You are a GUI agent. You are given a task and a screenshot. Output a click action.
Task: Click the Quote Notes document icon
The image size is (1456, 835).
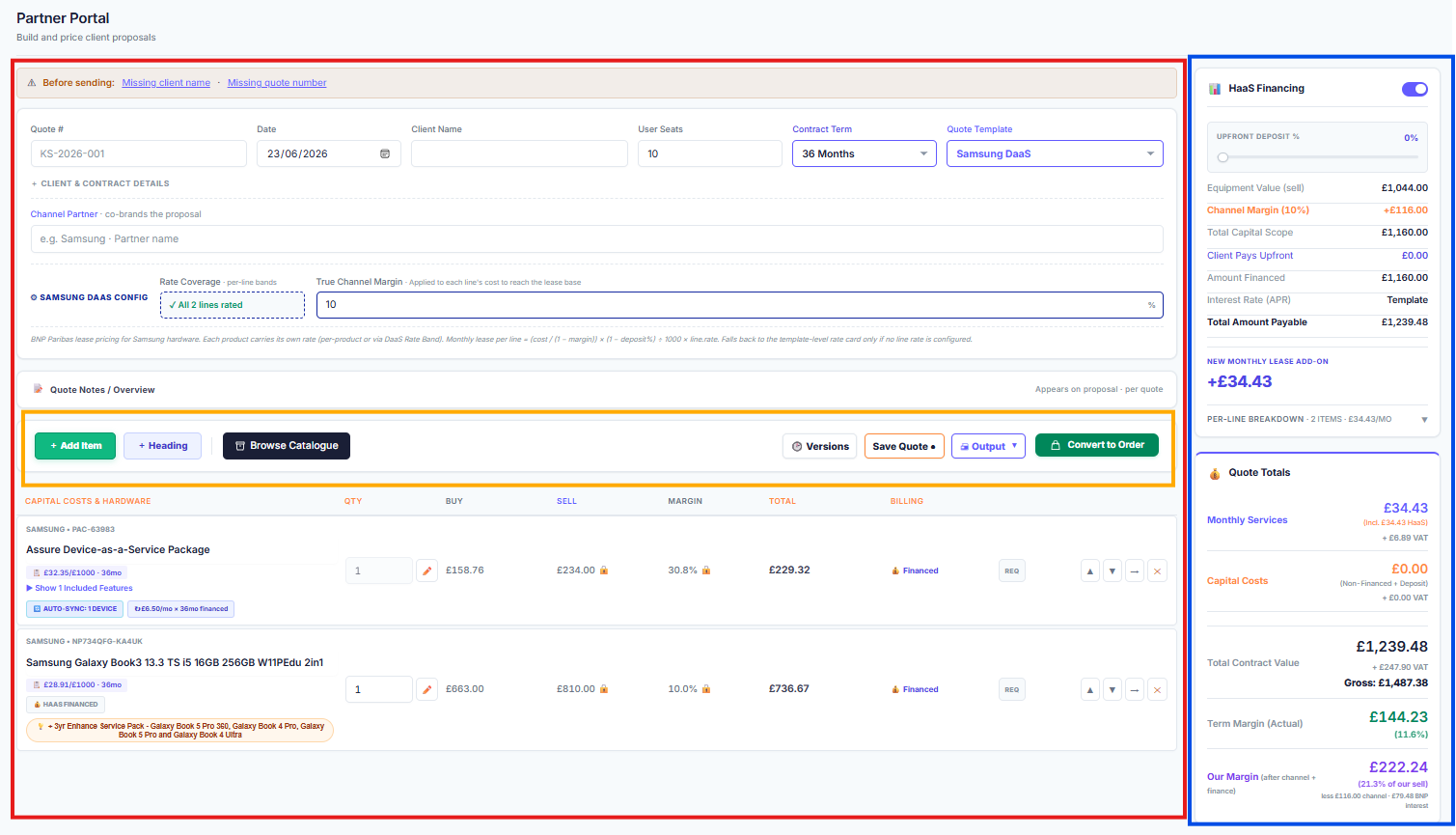tap(39, 389)
